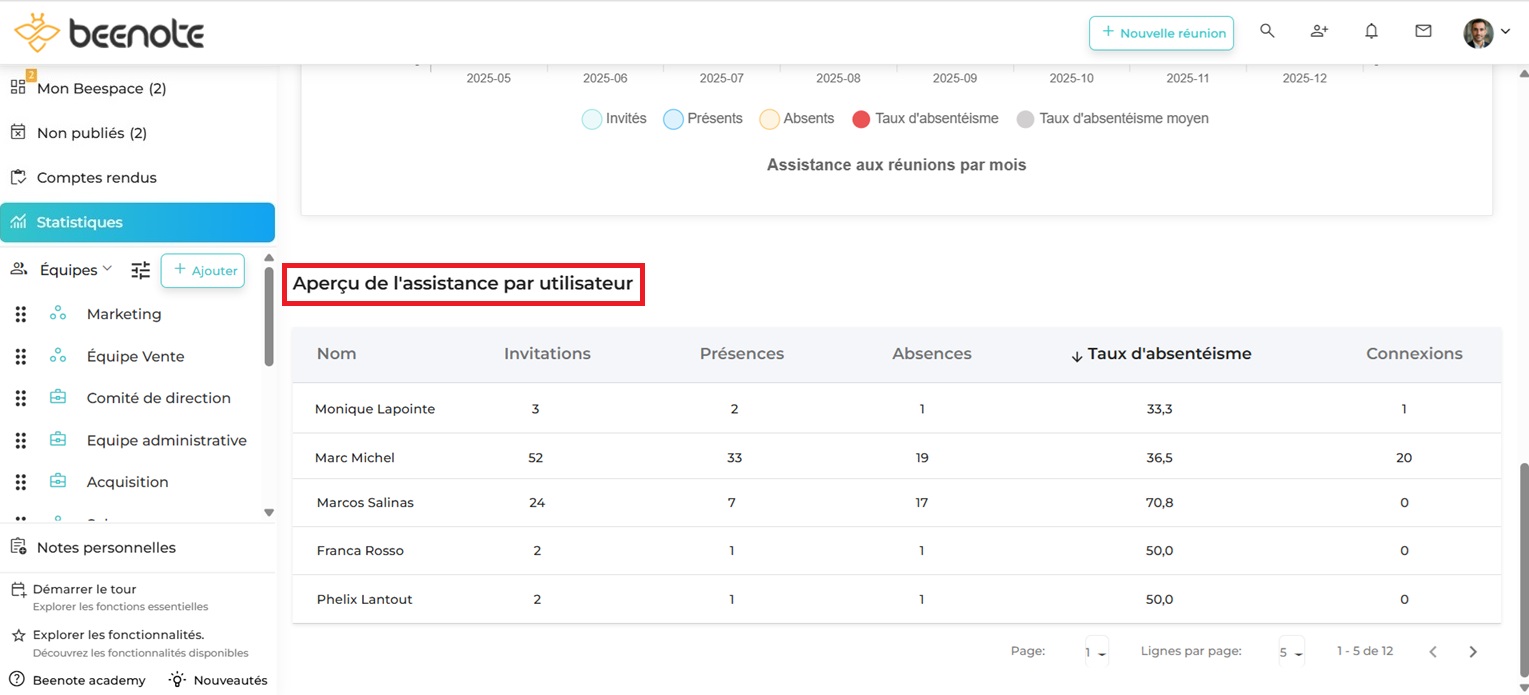Open Mon Beespace from the sidebar
This screenshot has width=1529, height=695.
92,88
